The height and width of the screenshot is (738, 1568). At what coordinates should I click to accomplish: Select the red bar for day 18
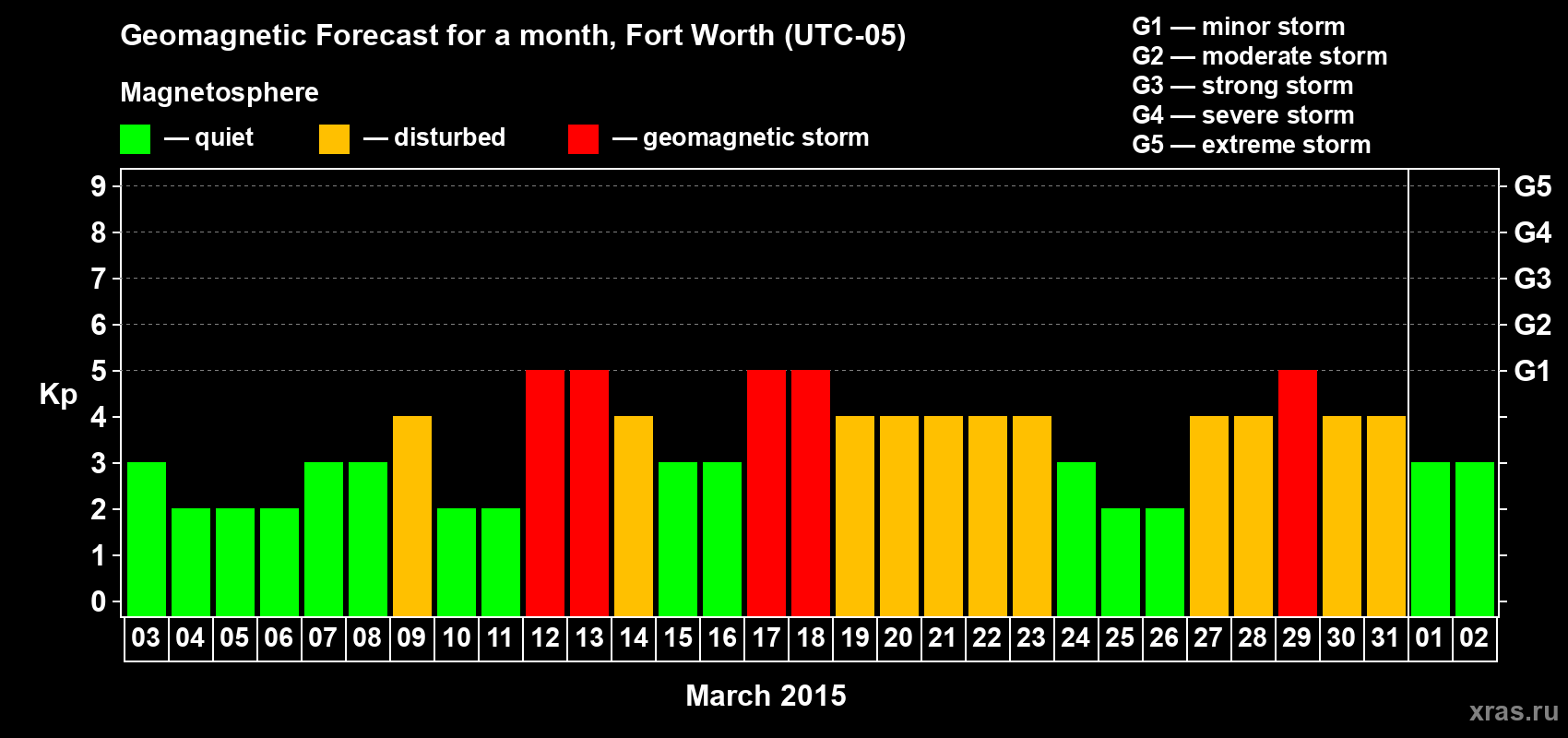tap(811, 493)
